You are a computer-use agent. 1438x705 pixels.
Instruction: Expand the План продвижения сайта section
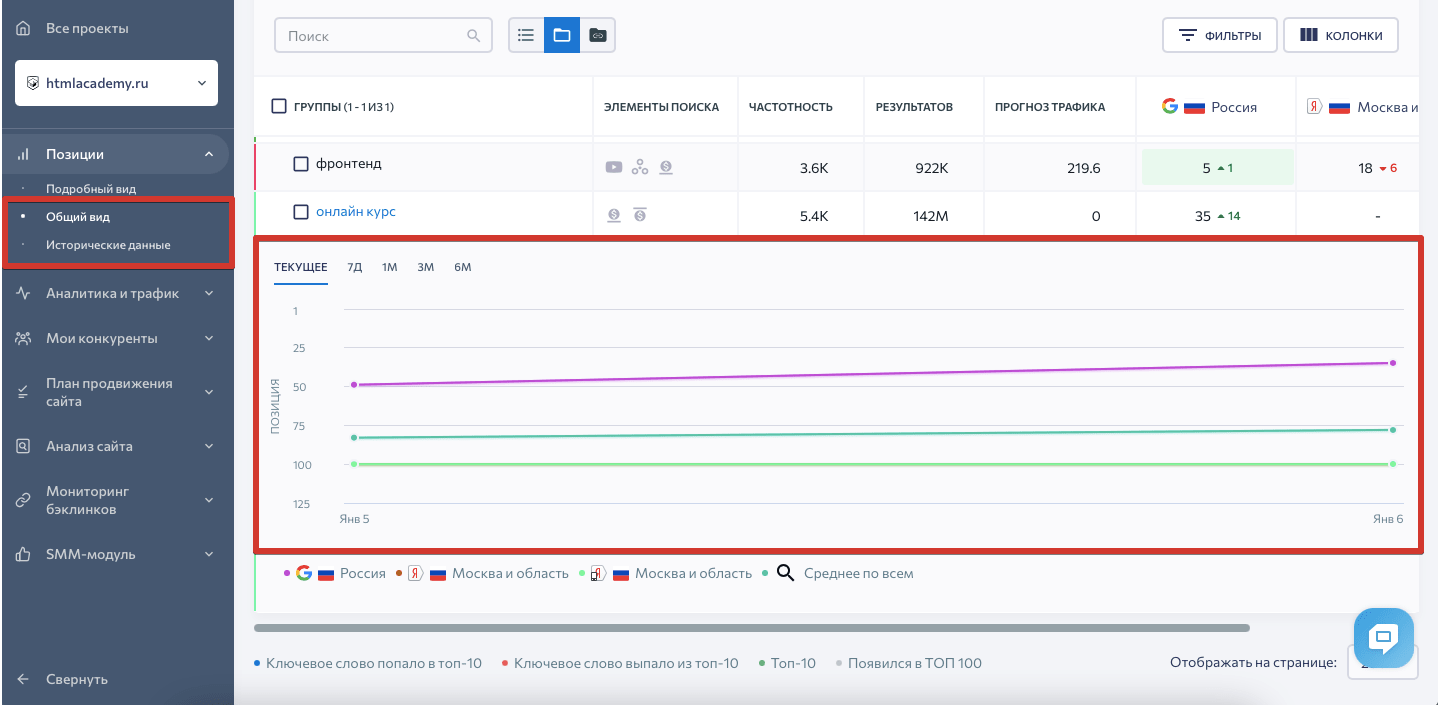point(209,392)
